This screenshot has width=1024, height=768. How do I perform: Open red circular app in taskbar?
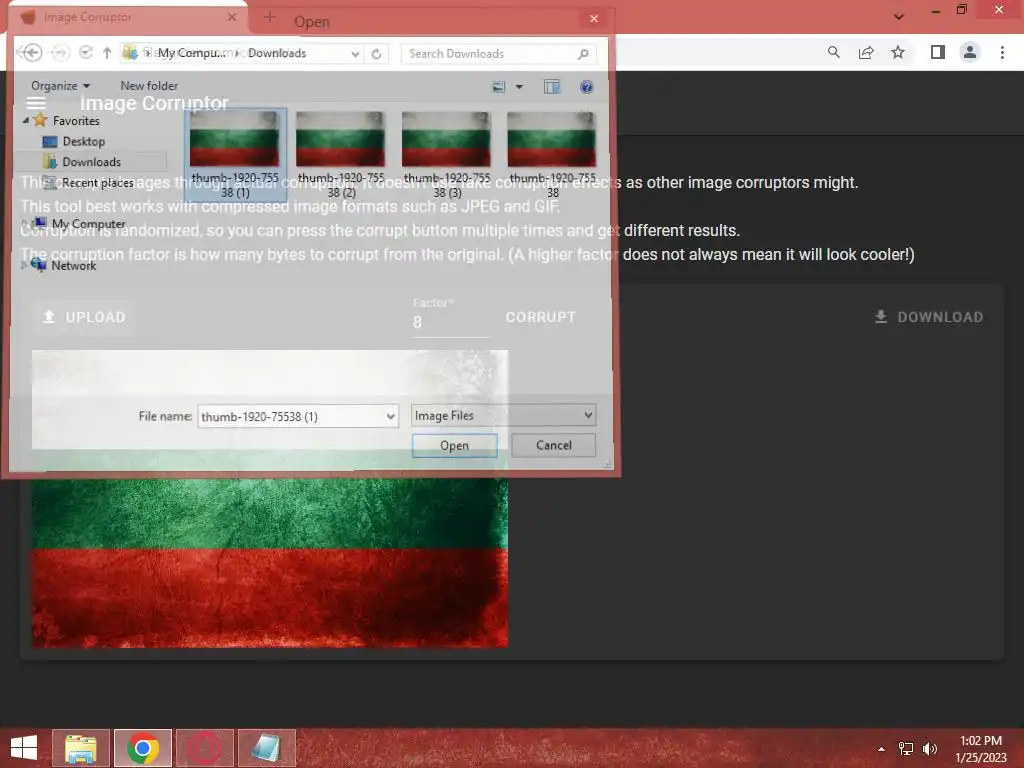(205, 748)
